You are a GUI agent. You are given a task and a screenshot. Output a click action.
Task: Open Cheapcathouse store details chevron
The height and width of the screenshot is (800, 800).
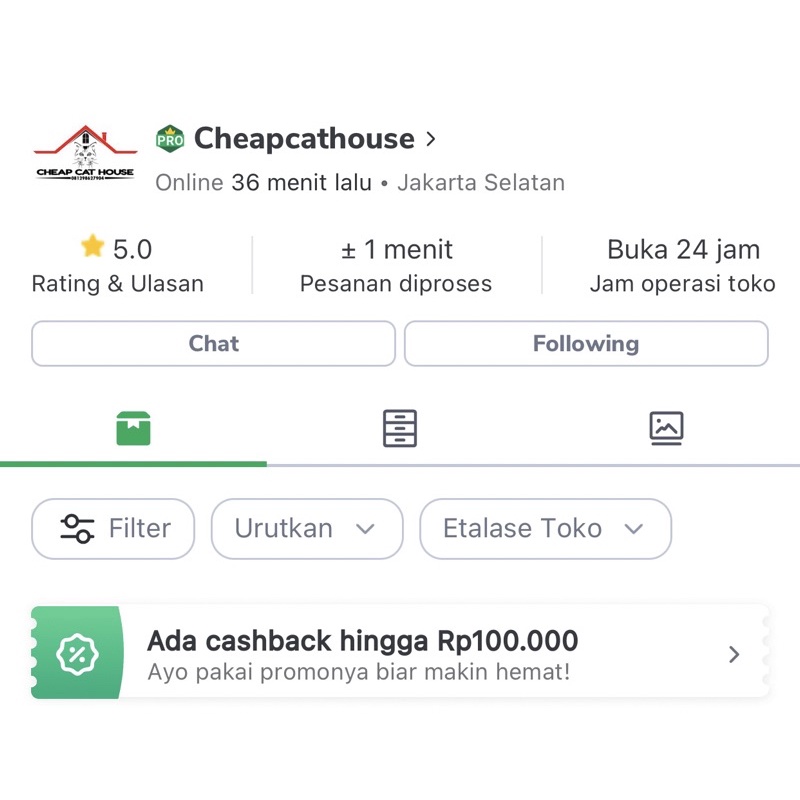click(x=431, y=139)
